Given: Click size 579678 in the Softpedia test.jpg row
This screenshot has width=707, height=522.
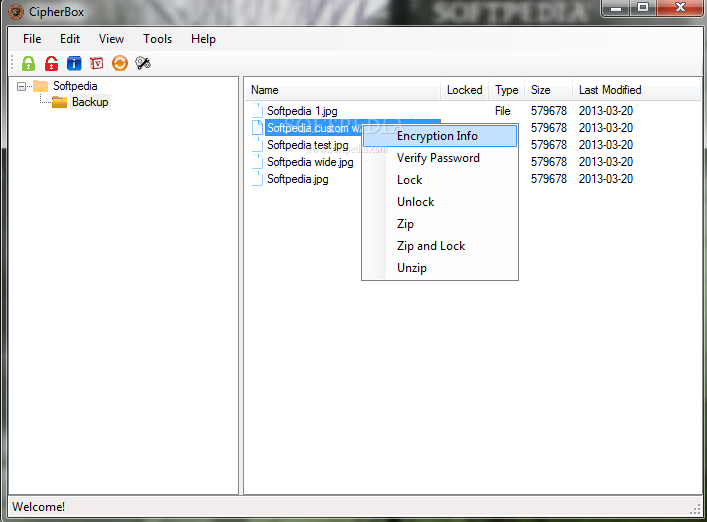Looking at the screenshot, I should pyautogui.click(x=549, y=145).
